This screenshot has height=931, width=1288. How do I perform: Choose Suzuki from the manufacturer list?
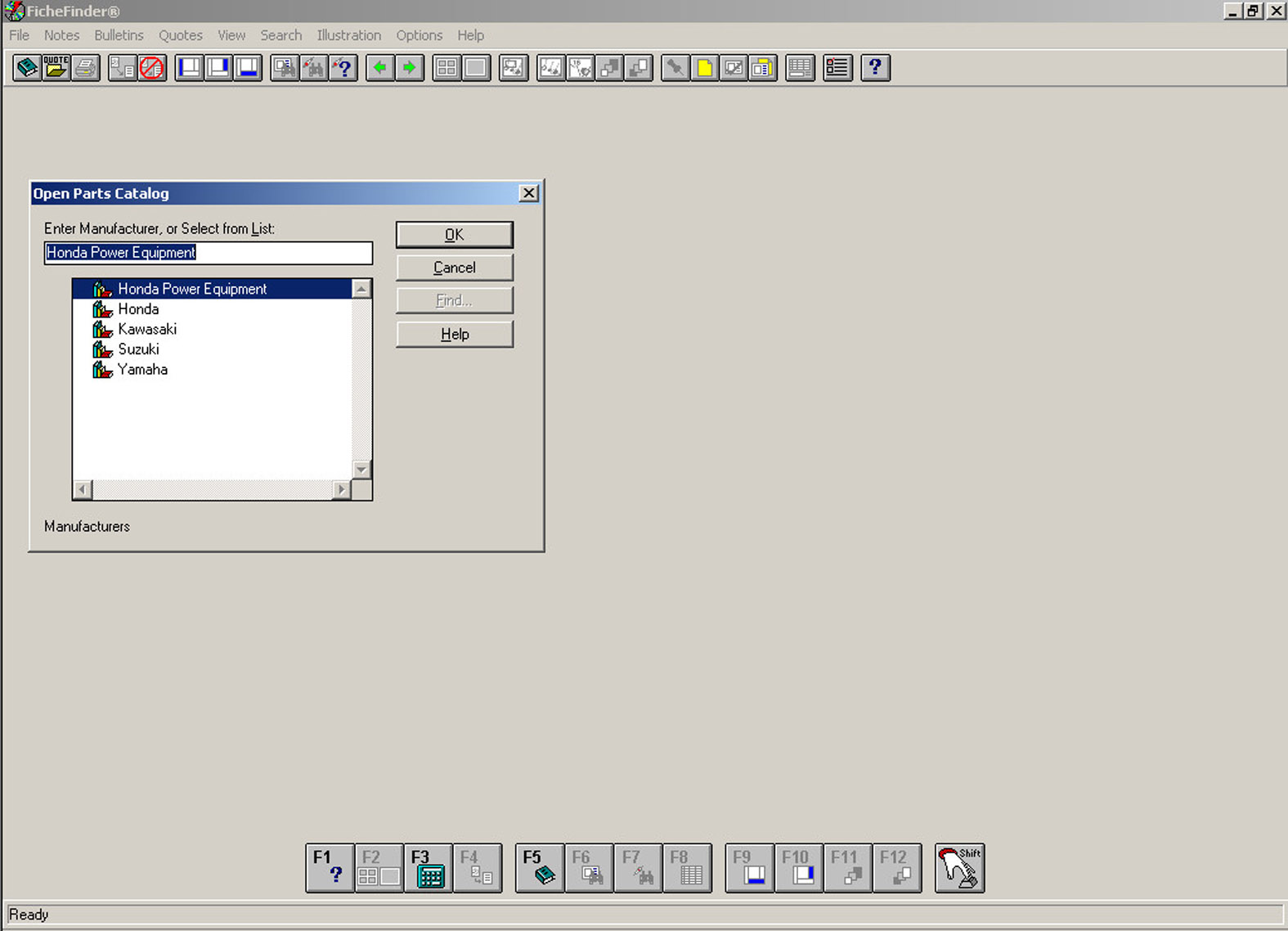click(x=138, y=349)
